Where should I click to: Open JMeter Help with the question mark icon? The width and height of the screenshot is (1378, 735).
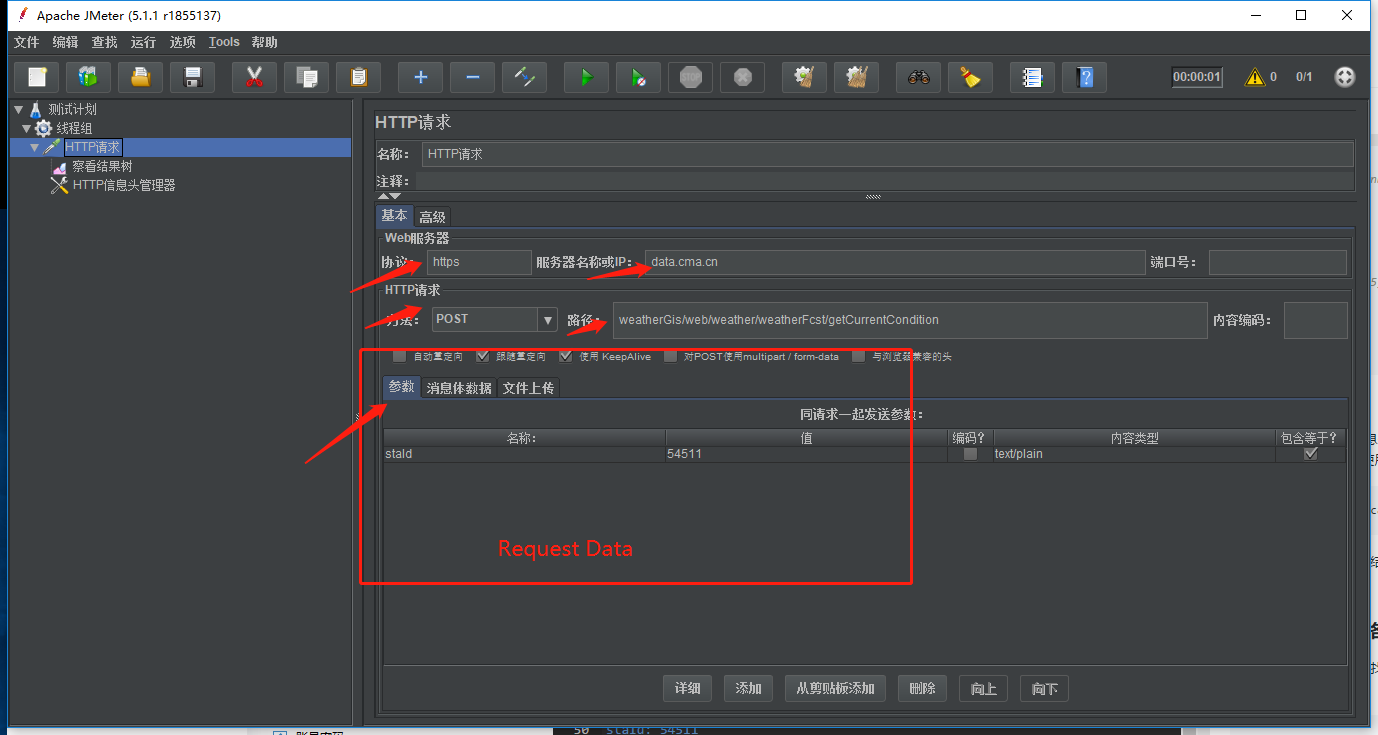point(1083,77)
